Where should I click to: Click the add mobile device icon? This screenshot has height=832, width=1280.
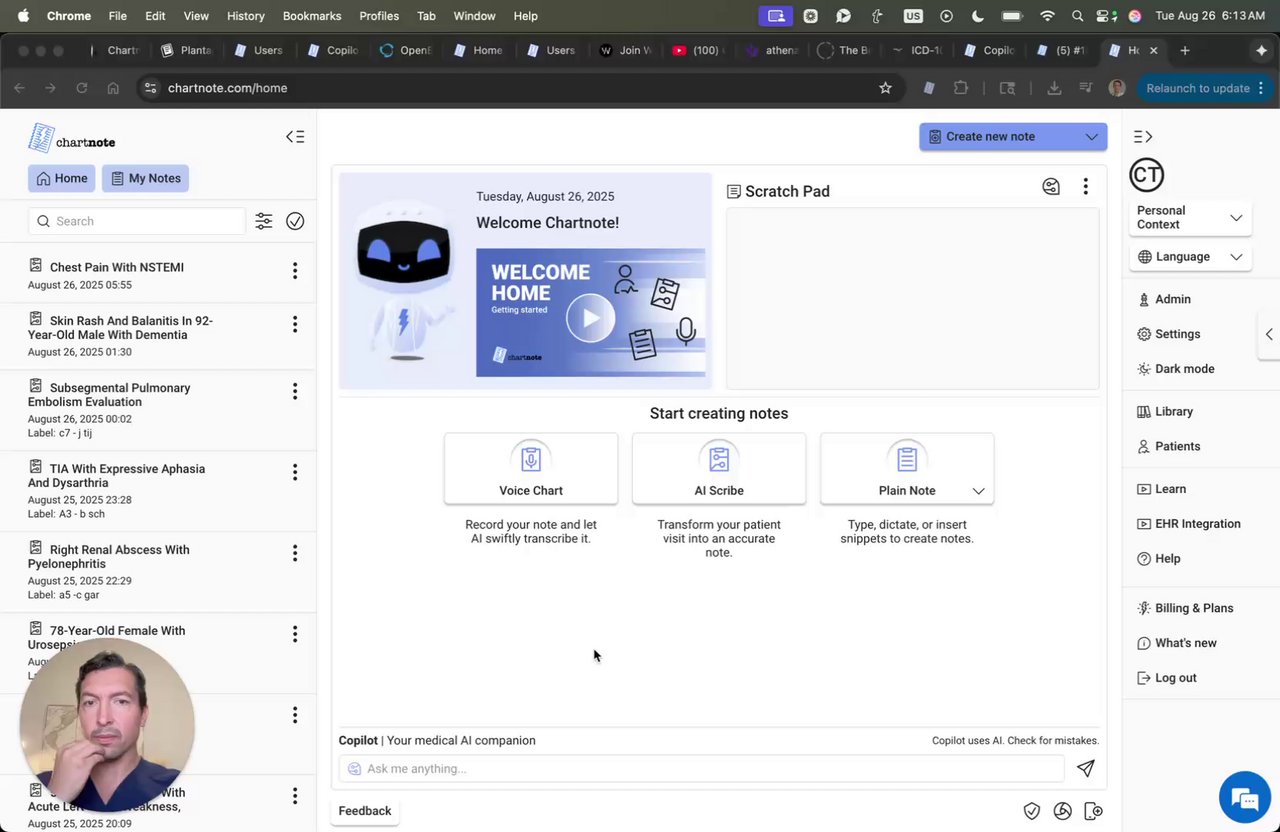1094,811
